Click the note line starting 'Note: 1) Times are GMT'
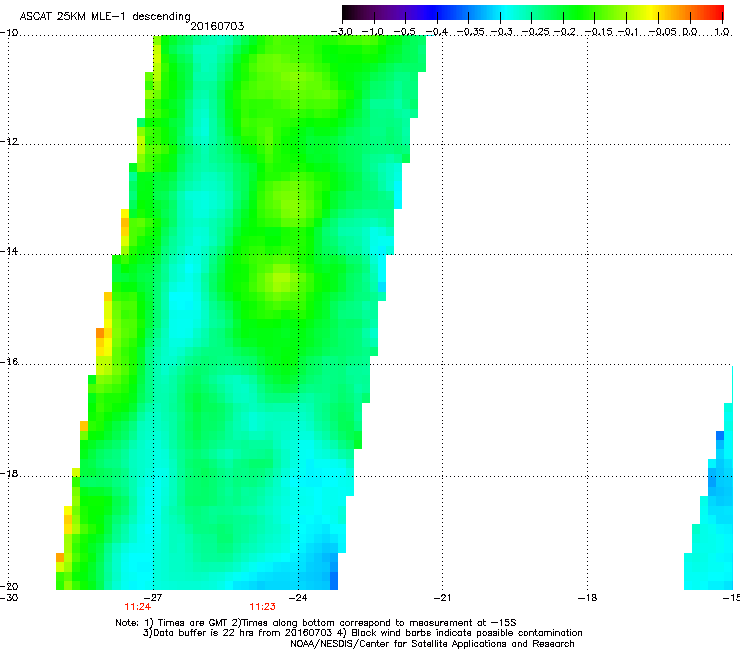The image size is (740, 650). pyautogui.click(x=316, y=623)
